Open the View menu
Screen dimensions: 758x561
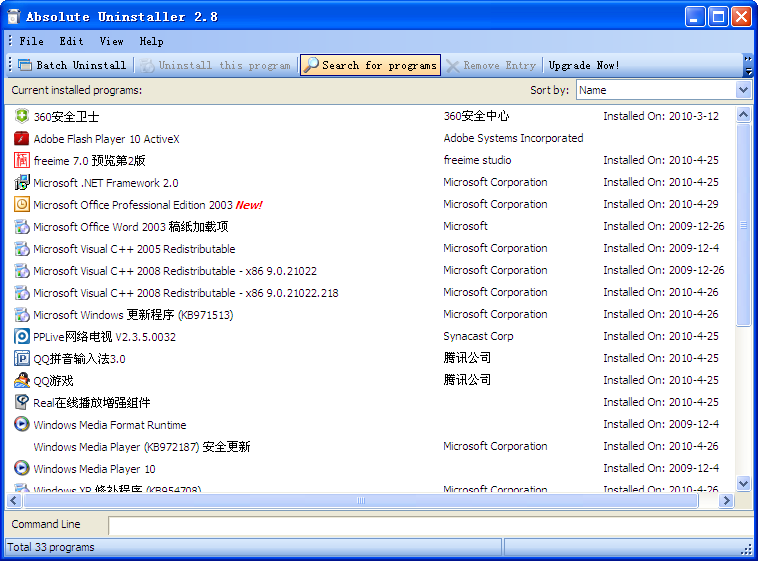click(111, 41)
